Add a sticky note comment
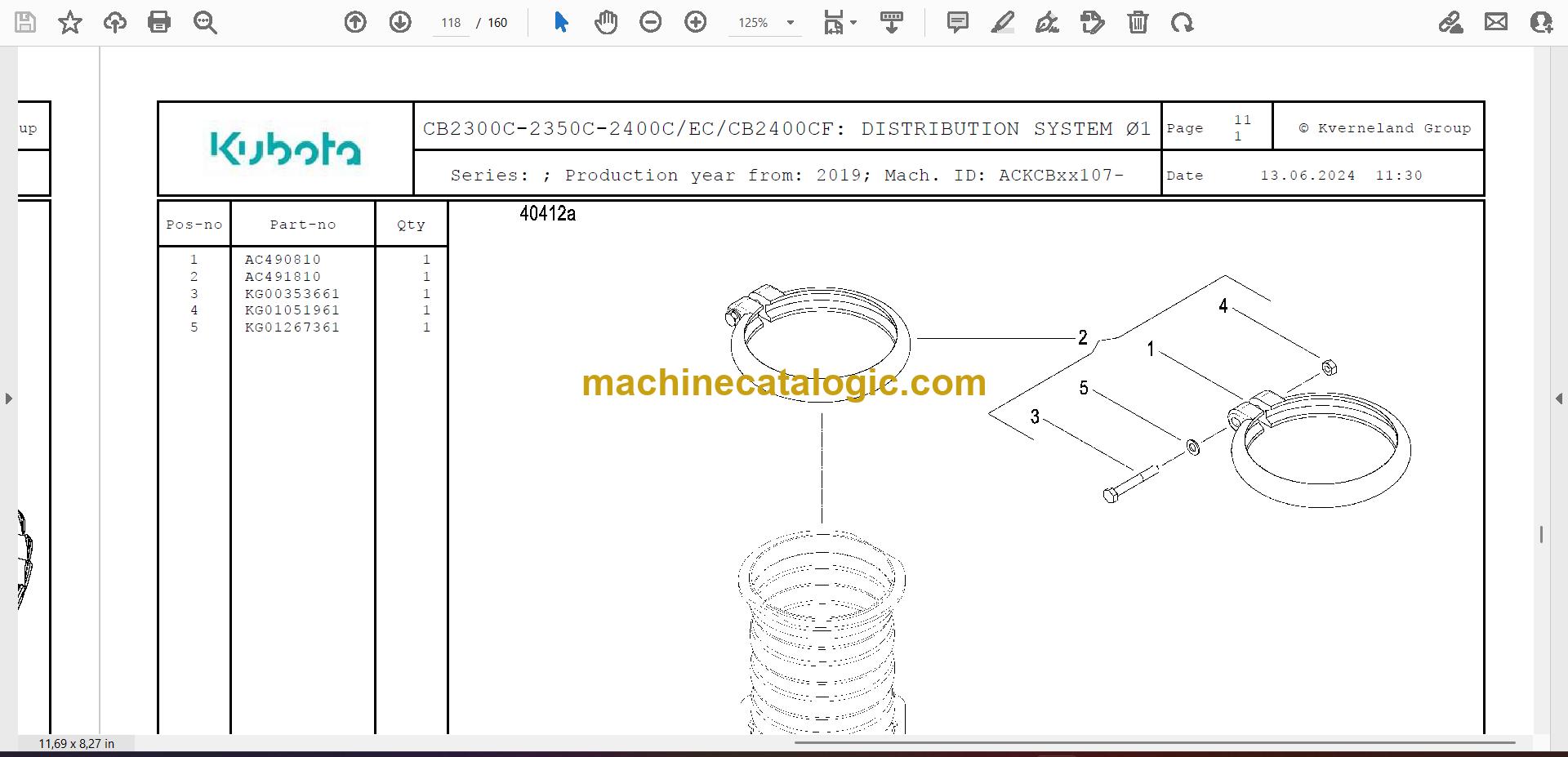 (958, 22)
